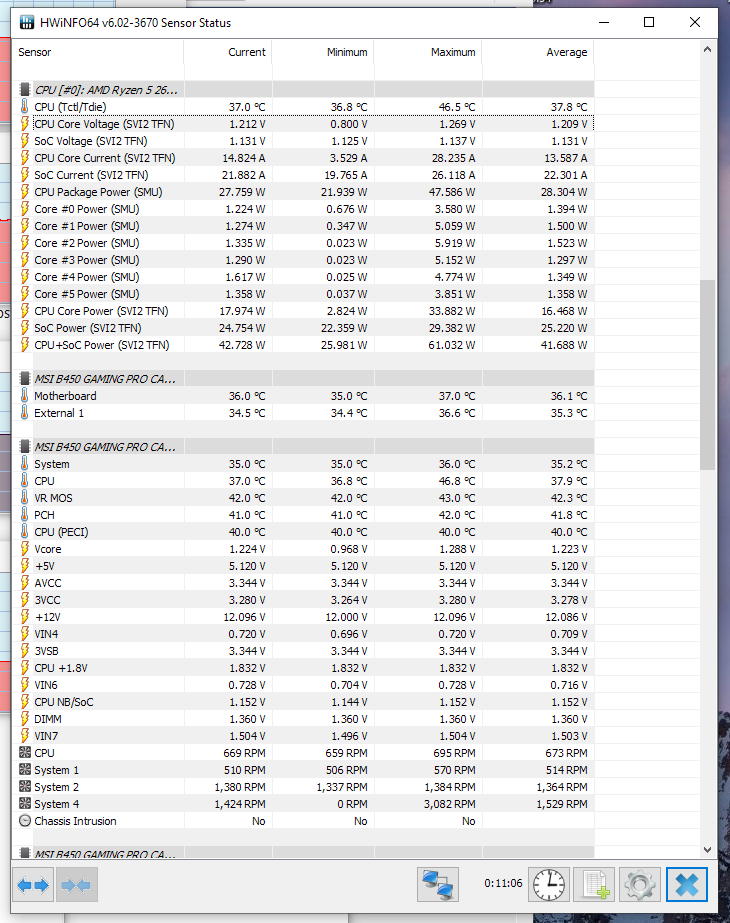Viewport: 730px width, 923px height.
Task: Click lightning icon beside Vcore
Action: coord(25,549)
